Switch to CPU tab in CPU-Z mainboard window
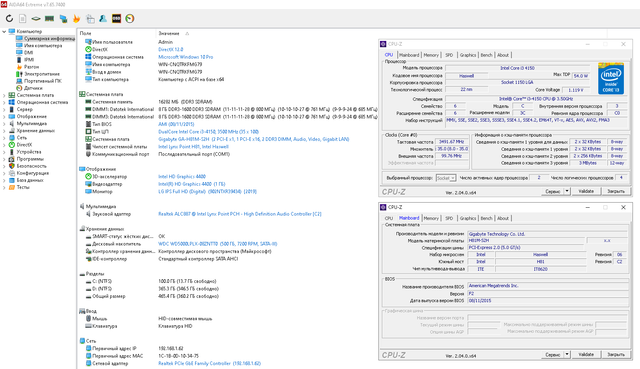Screen dimensions: 640x369 [389, 218]
